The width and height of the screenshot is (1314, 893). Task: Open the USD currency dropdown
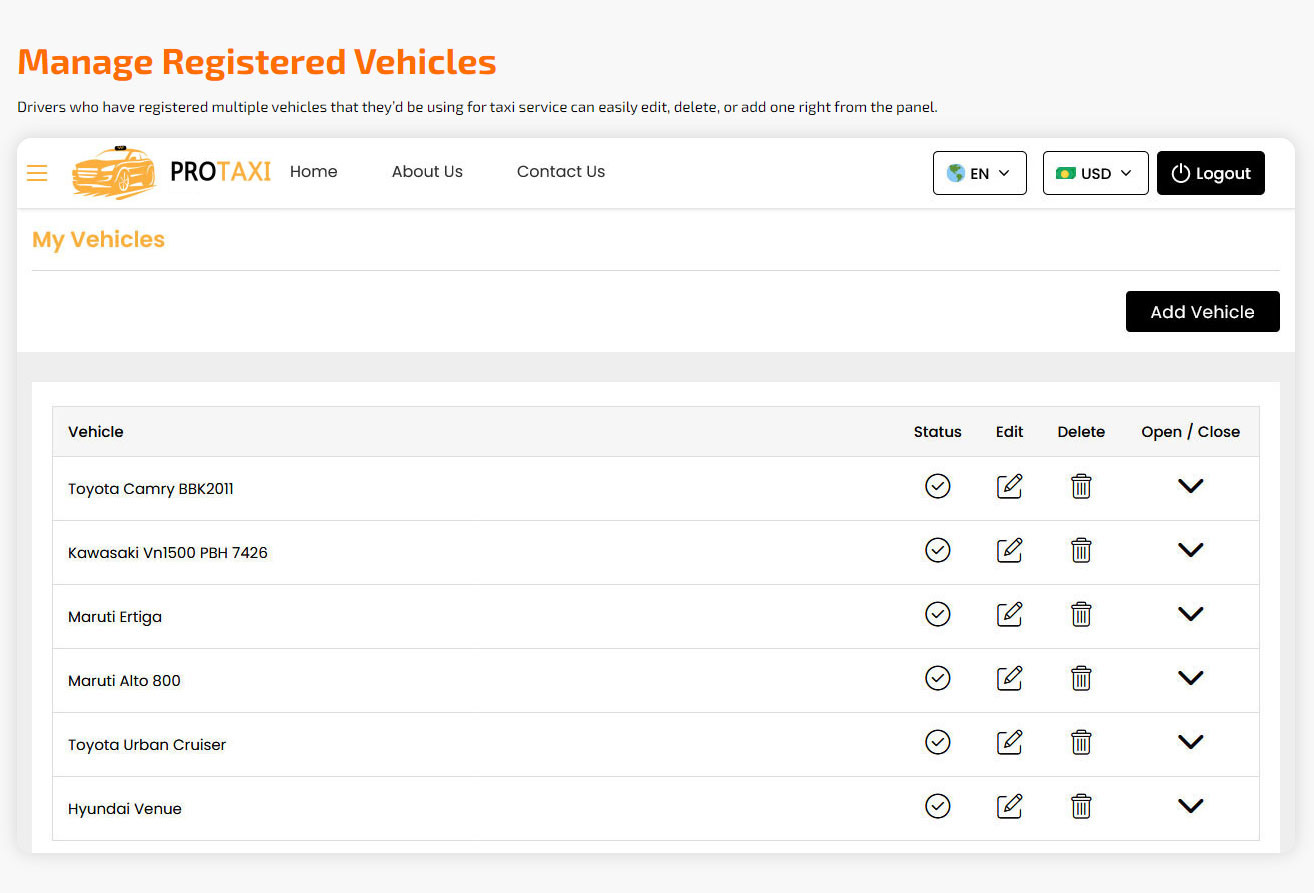(1095, 172)
